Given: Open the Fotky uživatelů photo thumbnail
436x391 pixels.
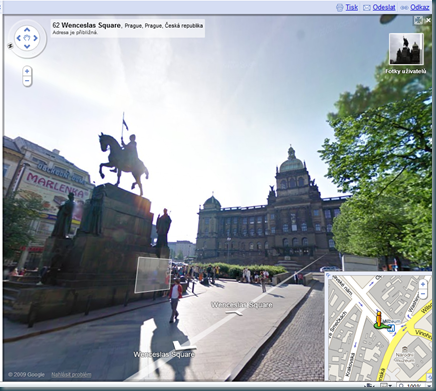Looking at the screenshot, I should pos(406,49).
